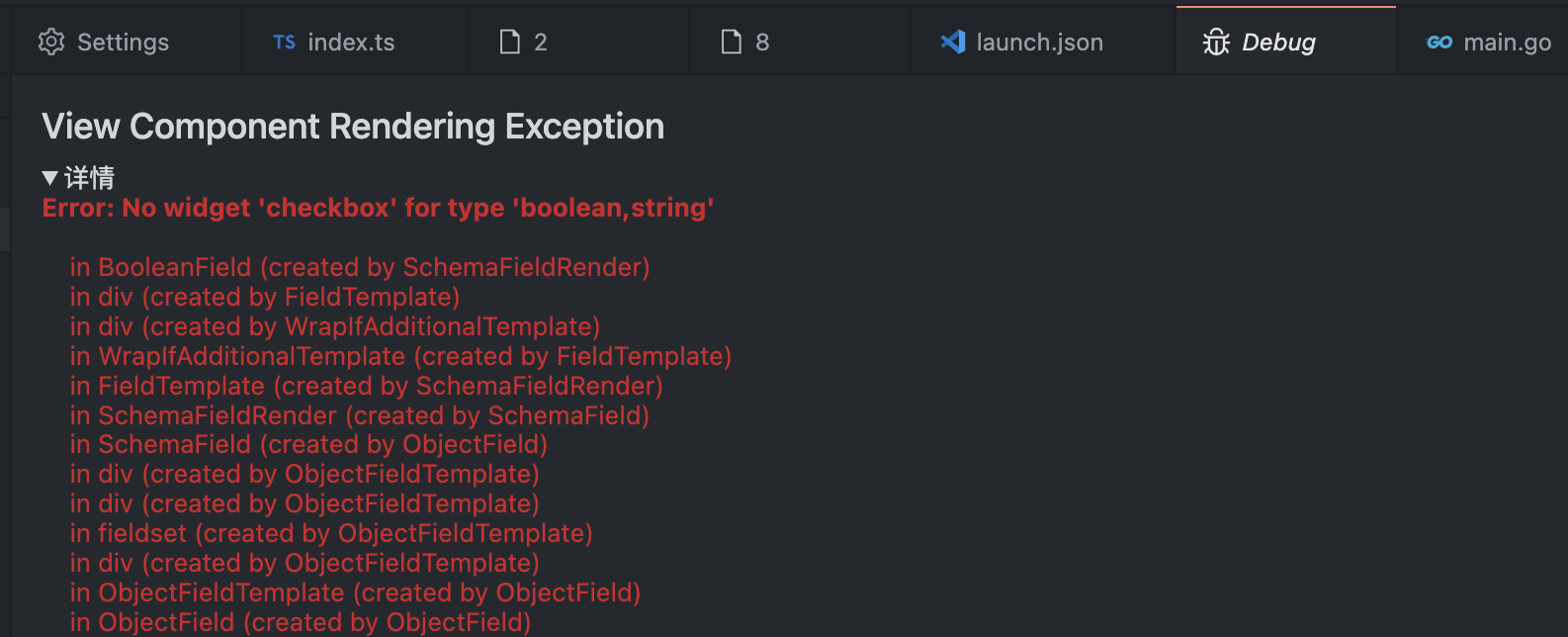Collapse the 详情 disclosure section
Image resolution: width=1568 pixels, height=637 pixels.
(50, 176)
